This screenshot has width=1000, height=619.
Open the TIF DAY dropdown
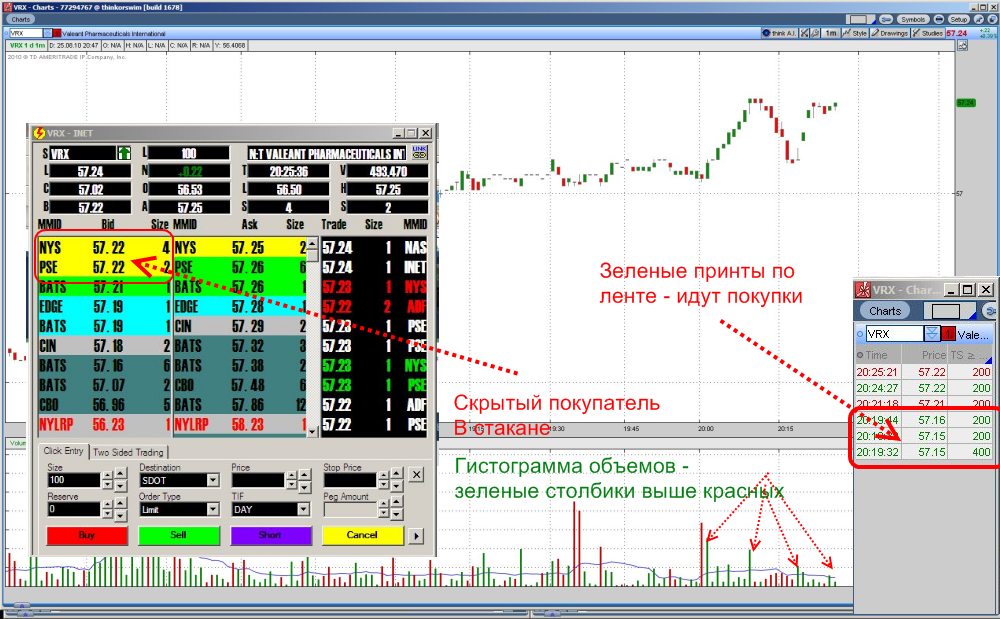[x=304, y=509]
